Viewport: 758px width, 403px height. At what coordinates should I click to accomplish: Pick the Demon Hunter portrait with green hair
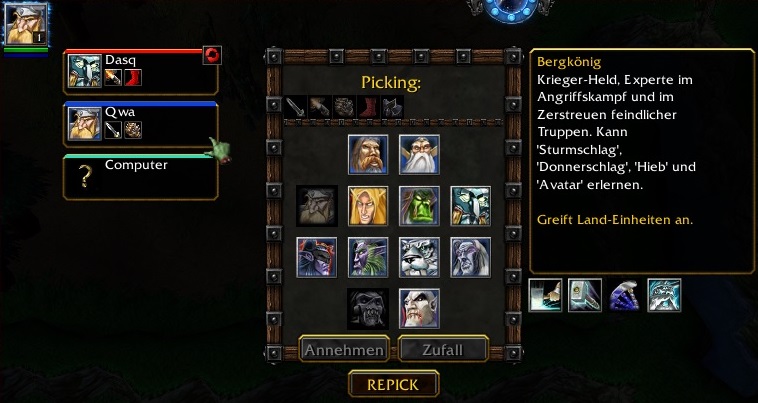(368, 257)
